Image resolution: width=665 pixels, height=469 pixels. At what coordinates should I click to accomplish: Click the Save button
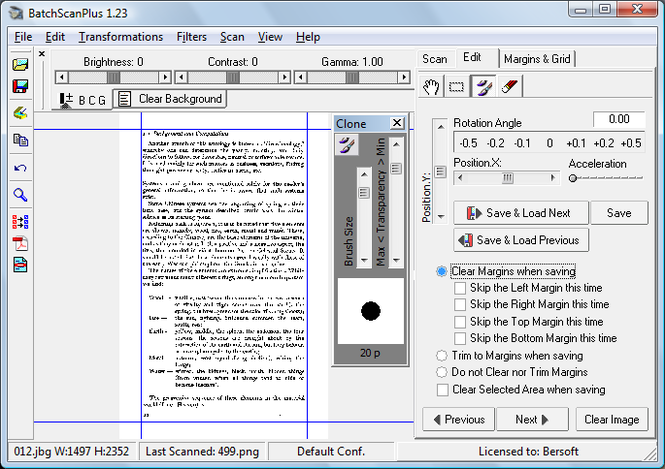(619, 213)
